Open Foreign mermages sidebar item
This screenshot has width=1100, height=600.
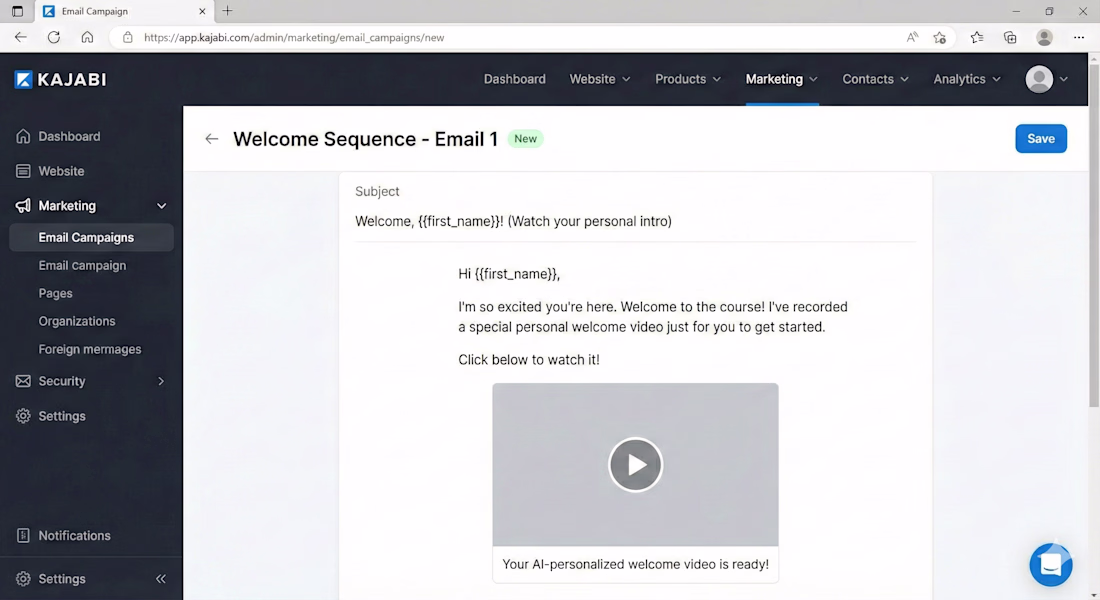click(90, 349)
